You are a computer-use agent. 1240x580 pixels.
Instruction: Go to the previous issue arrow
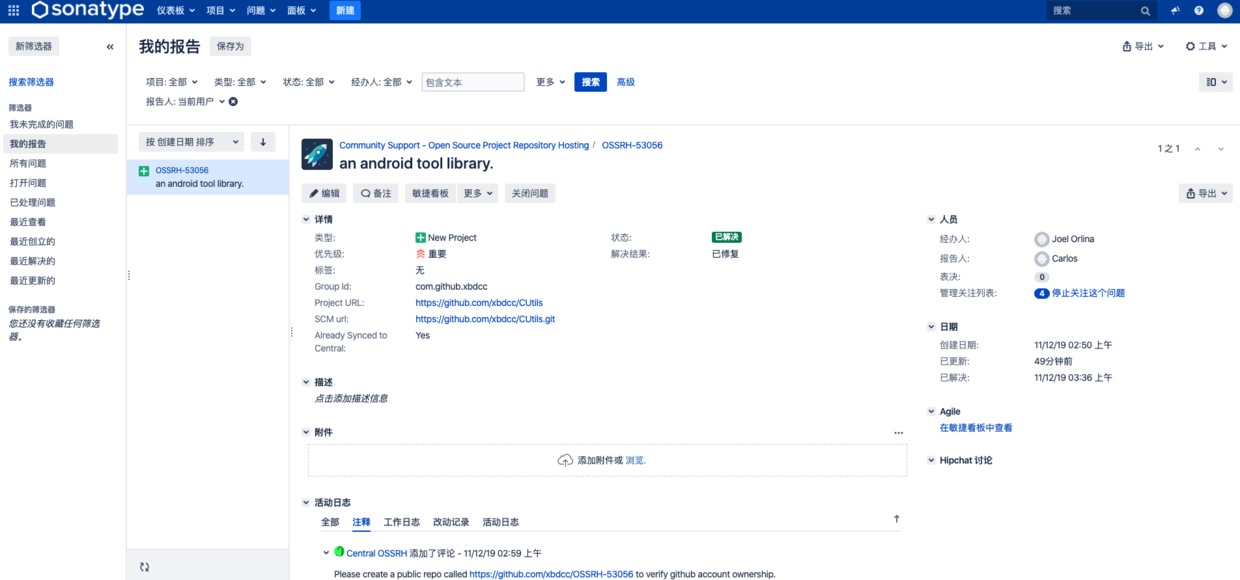click(x=1198, y=149)
